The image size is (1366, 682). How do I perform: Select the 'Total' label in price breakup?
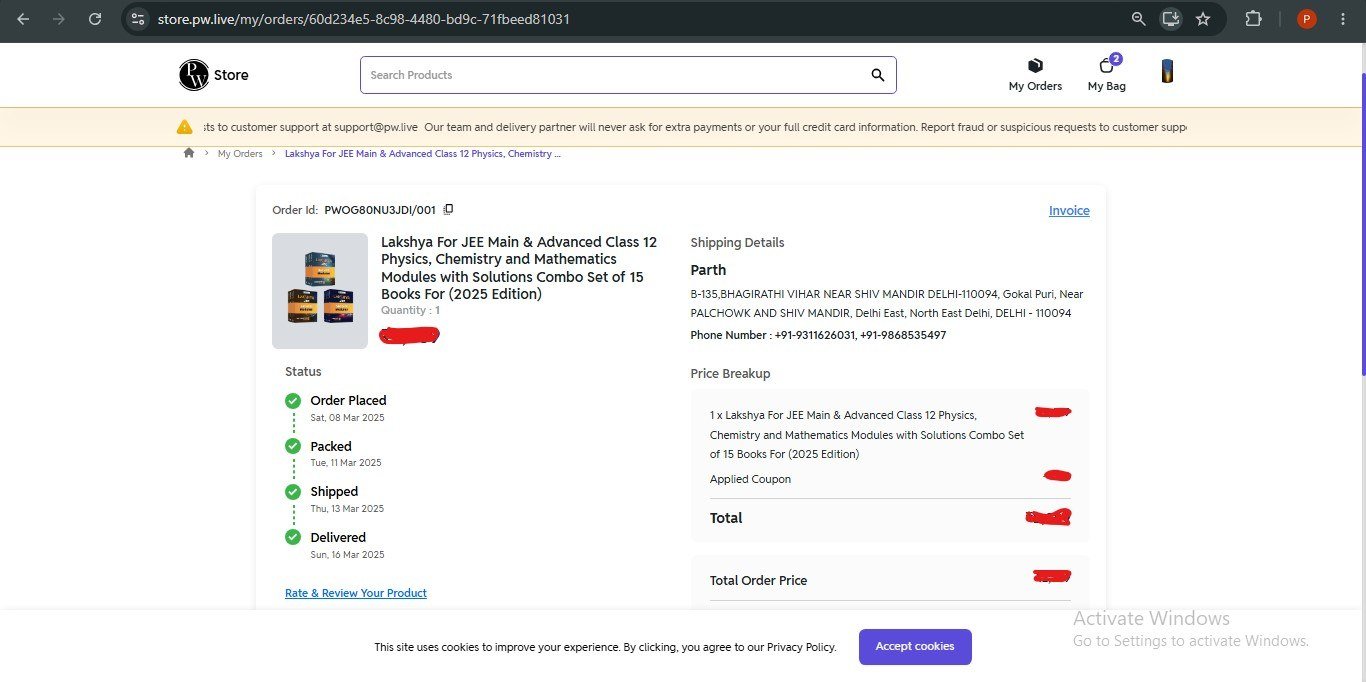[726, 518]
